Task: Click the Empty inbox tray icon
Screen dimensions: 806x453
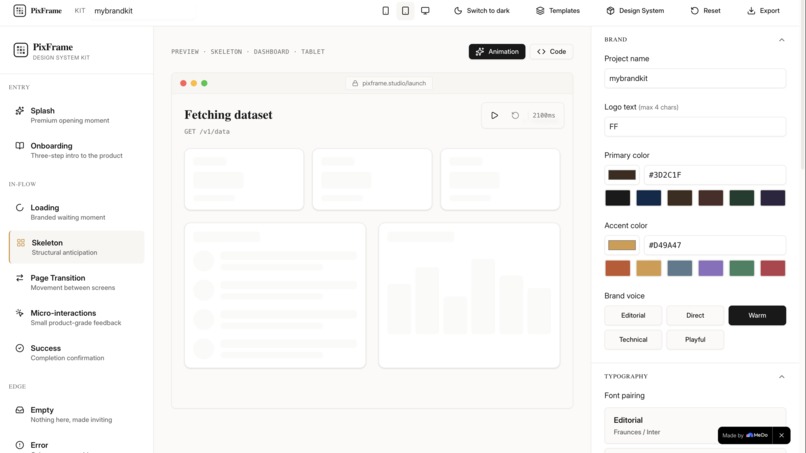Action: pyautogui.click(x=20, y=410)
